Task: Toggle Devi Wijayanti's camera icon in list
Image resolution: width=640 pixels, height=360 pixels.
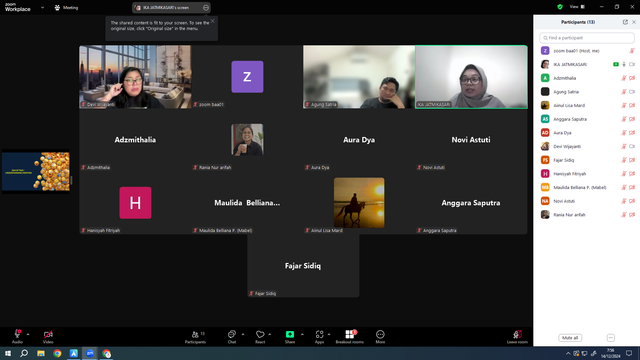Action: click(632, 146)
